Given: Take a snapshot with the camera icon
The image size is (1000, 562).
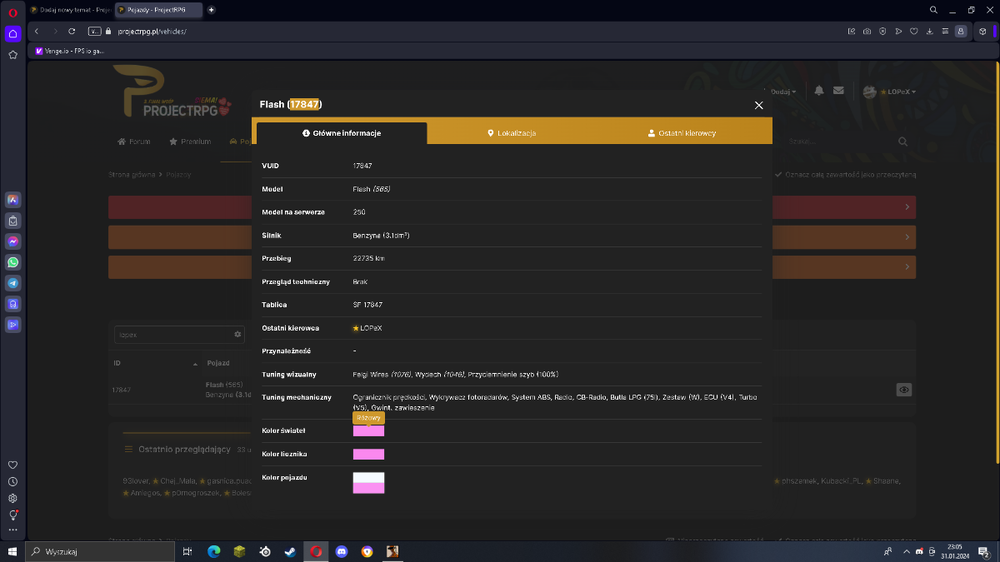Looking at the screenshot, I should (867, 31).
